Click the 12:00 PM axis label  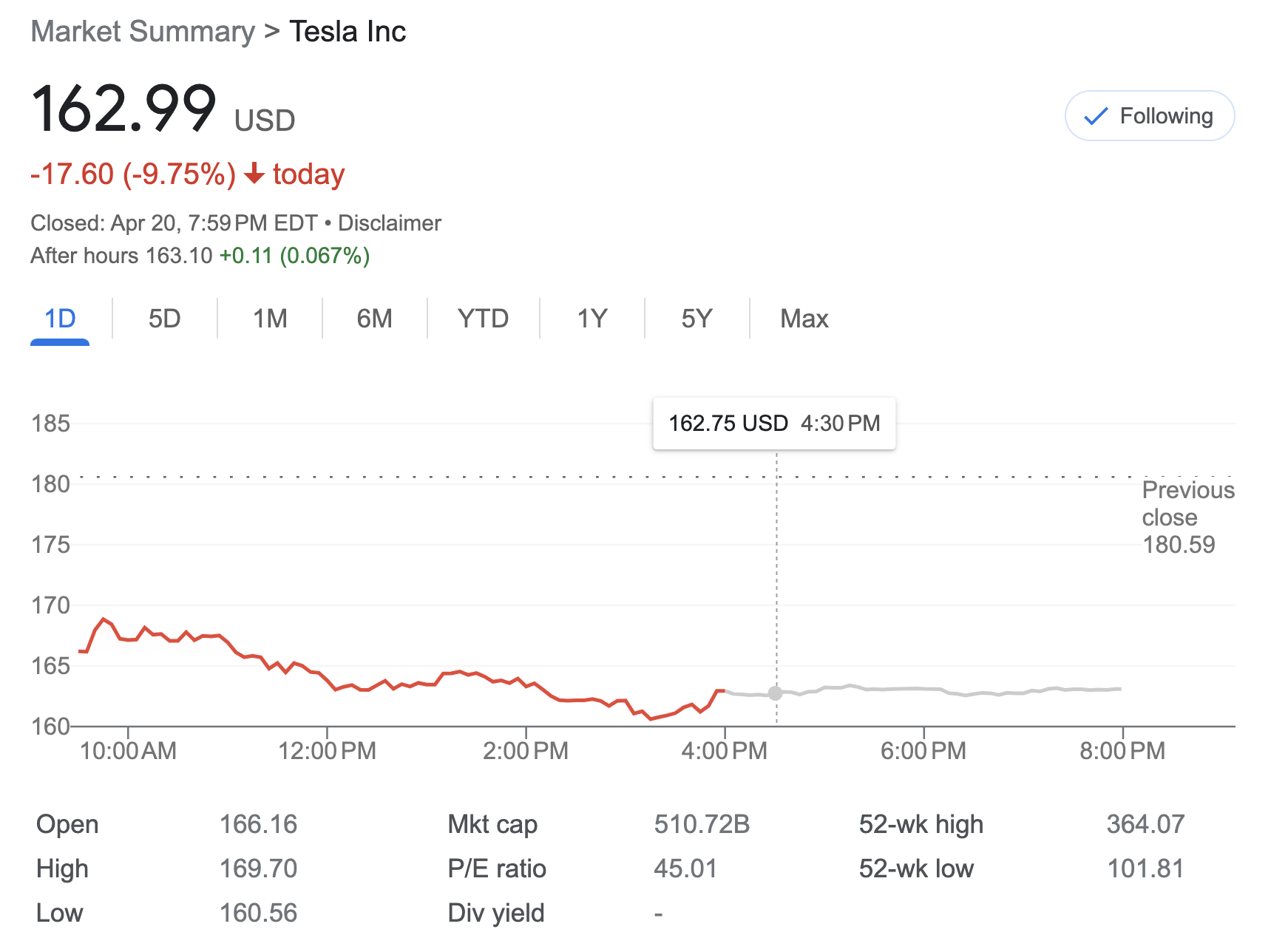coord(327,751)
